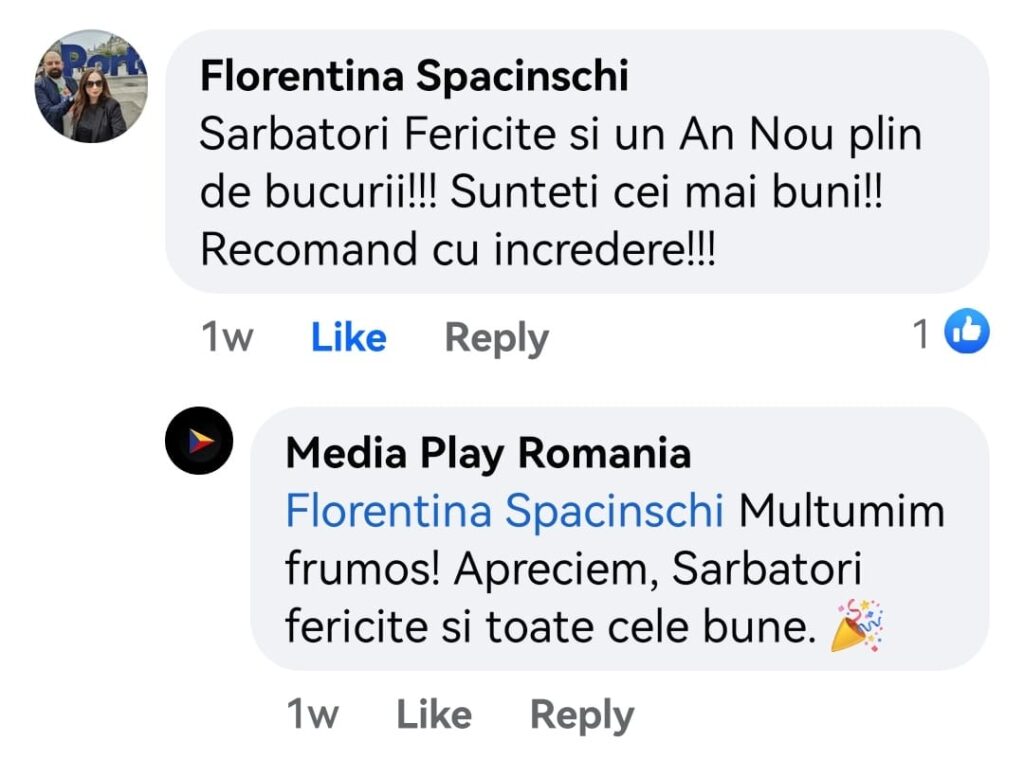The image size is (1024, 760).
Task: Click the party popper emoji
Action: point(857,626)
